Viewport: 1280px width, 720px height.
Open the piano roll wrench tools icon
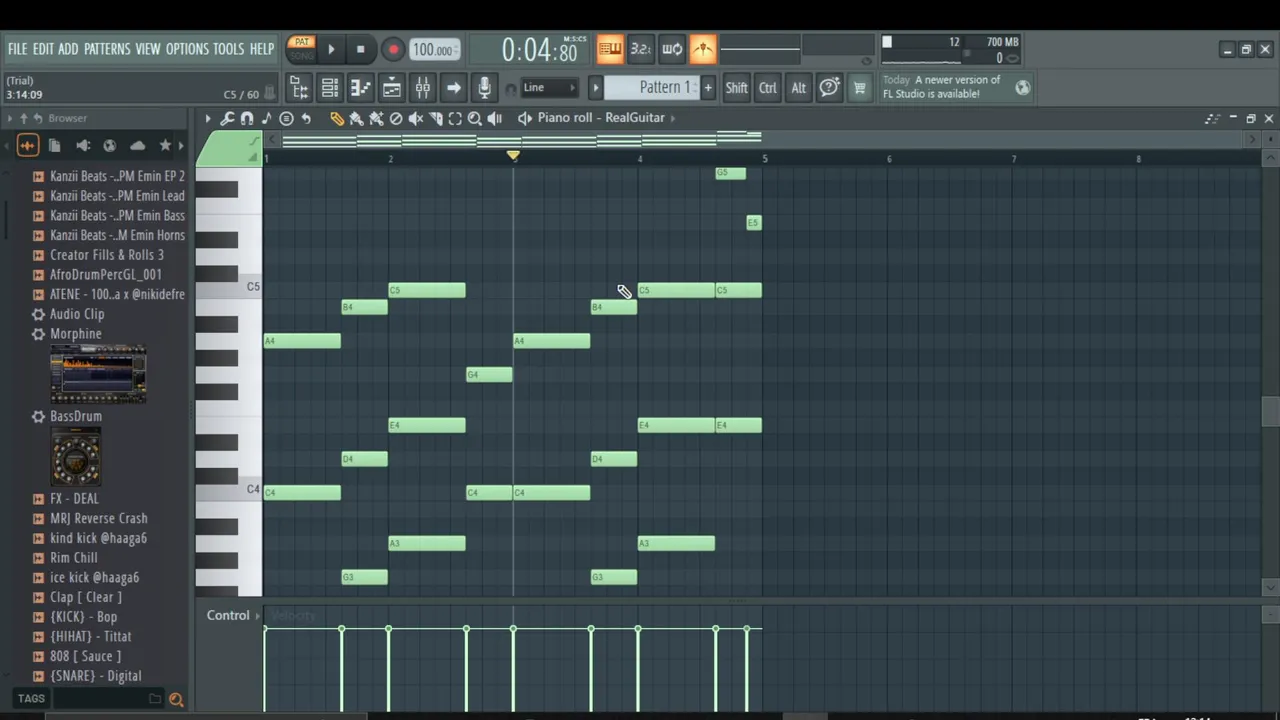(227, 118)
